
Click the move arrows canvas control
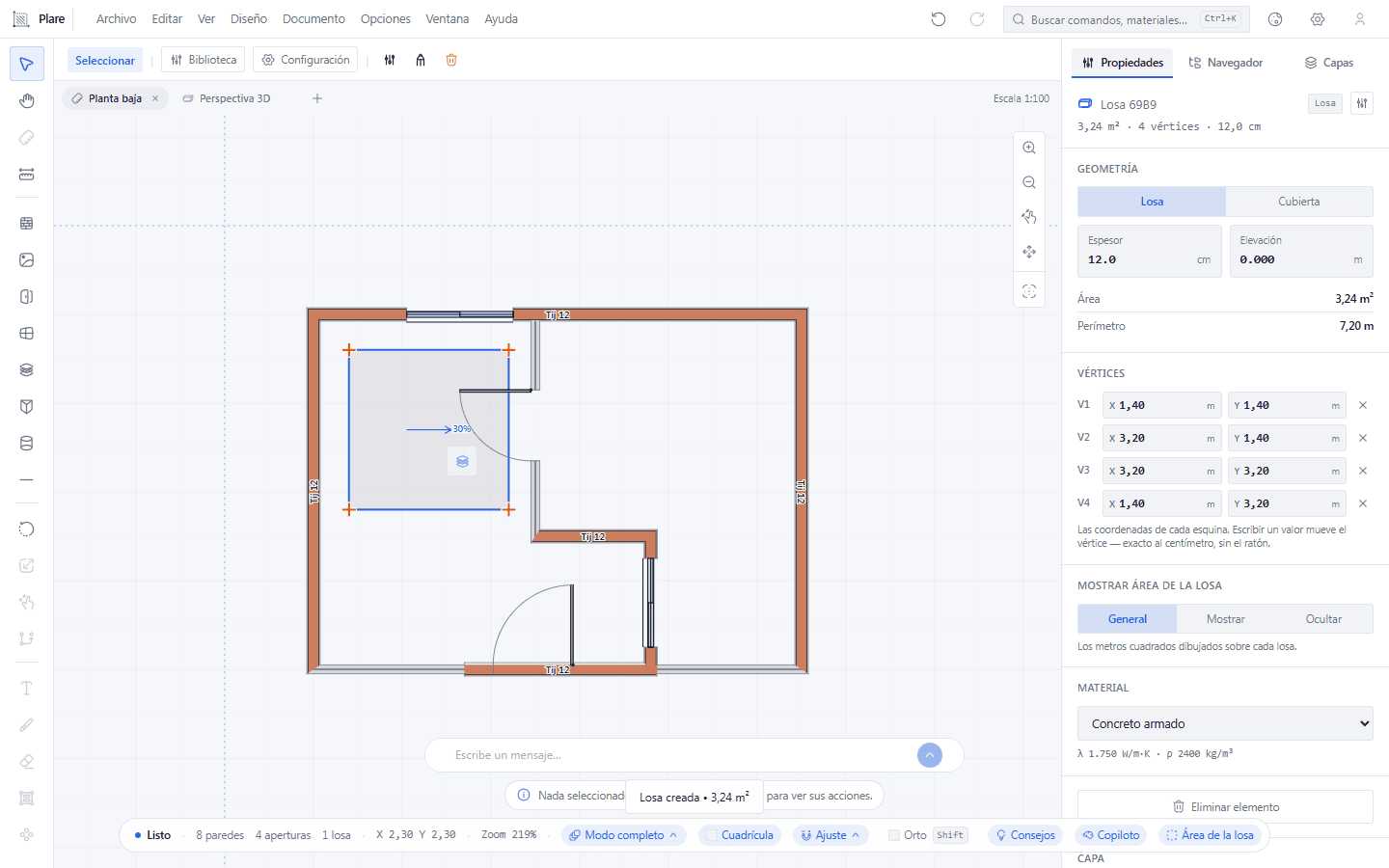click(x=1029, y=252)
